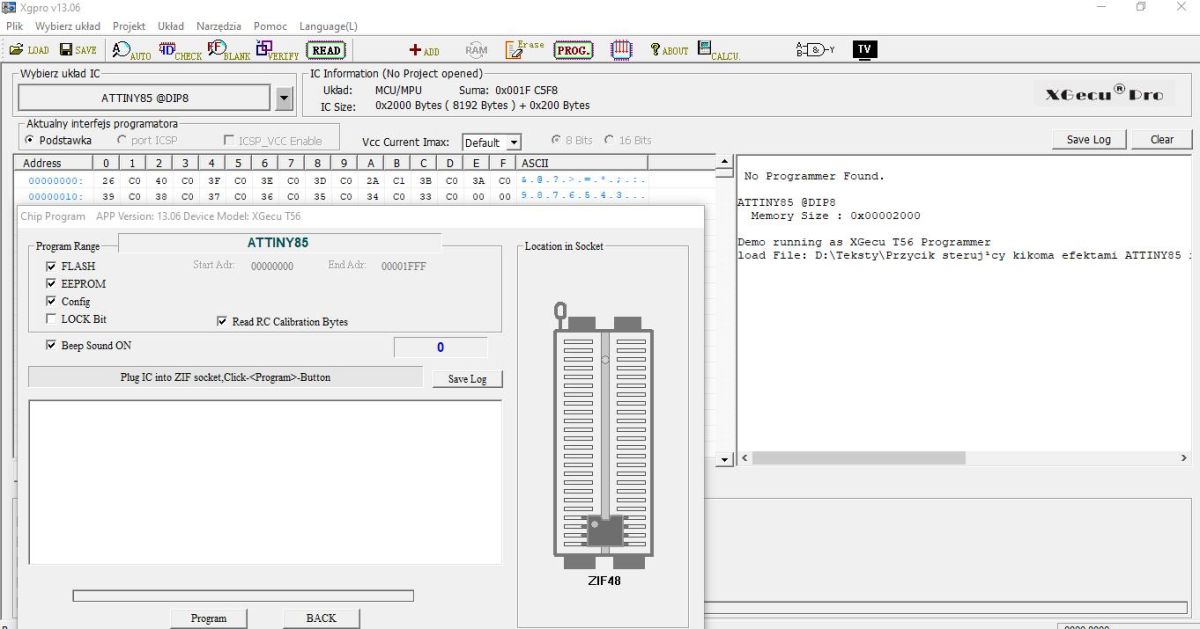Open the CALCU. calculator tool

pyautogui.click(x=719, y=50)
